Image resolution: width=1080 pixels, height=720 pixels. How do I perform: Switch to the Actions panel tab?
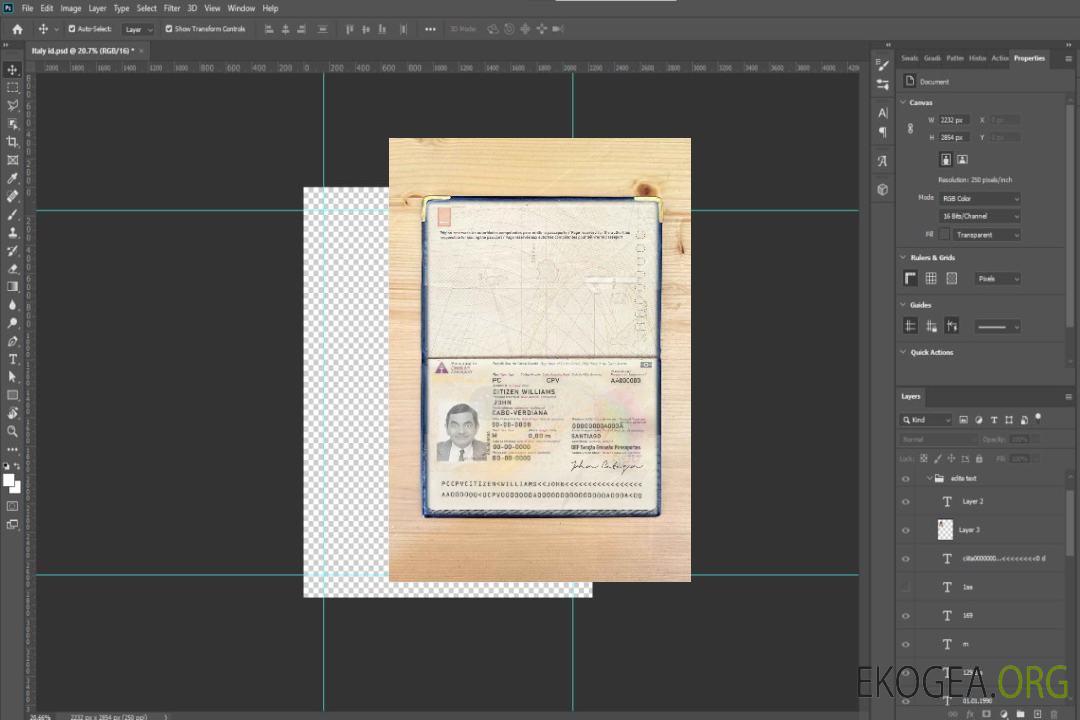tap(1000, 58)
